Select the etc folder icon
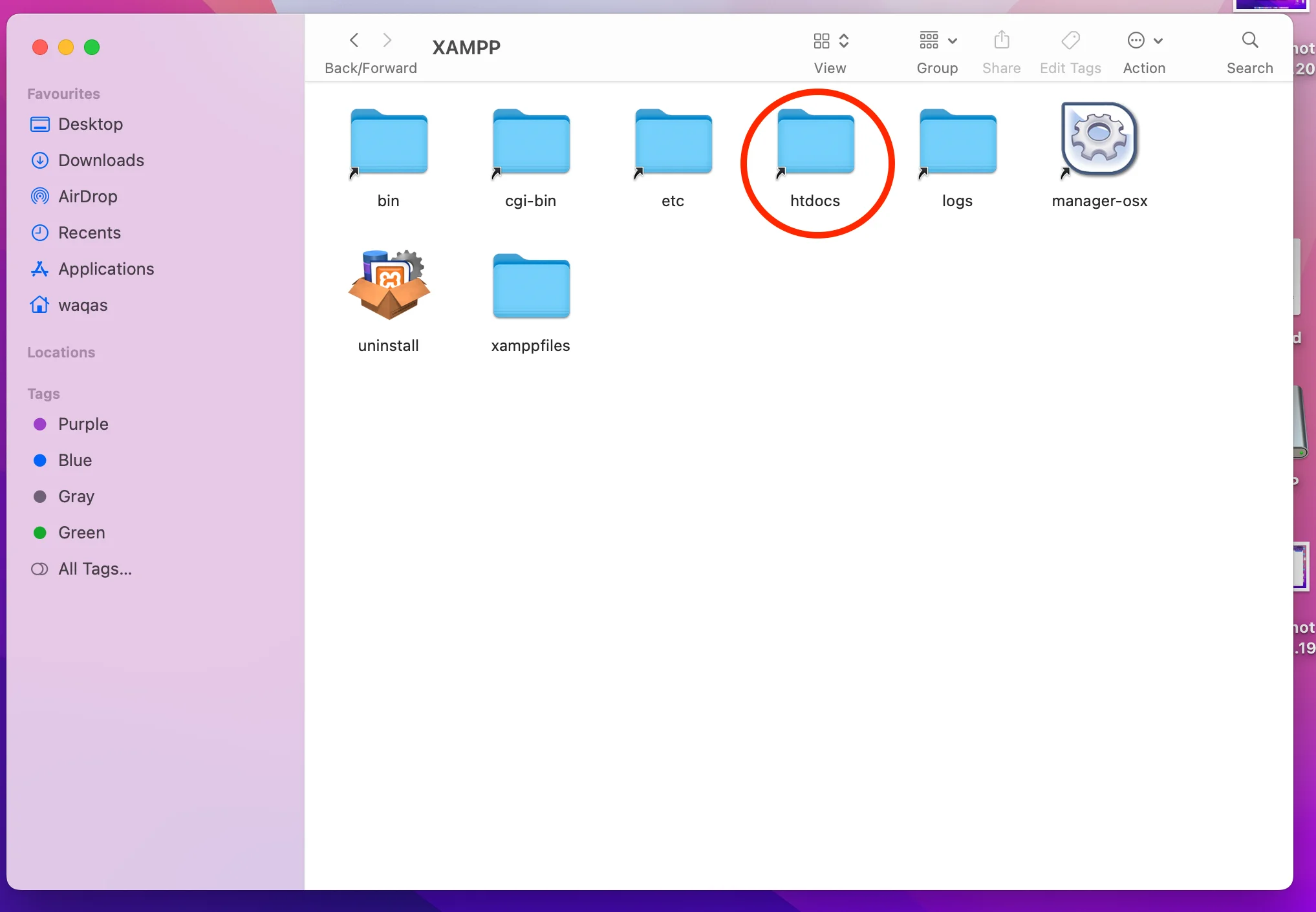The width and height of the screenshot is (1316, 912). point(673,142)
